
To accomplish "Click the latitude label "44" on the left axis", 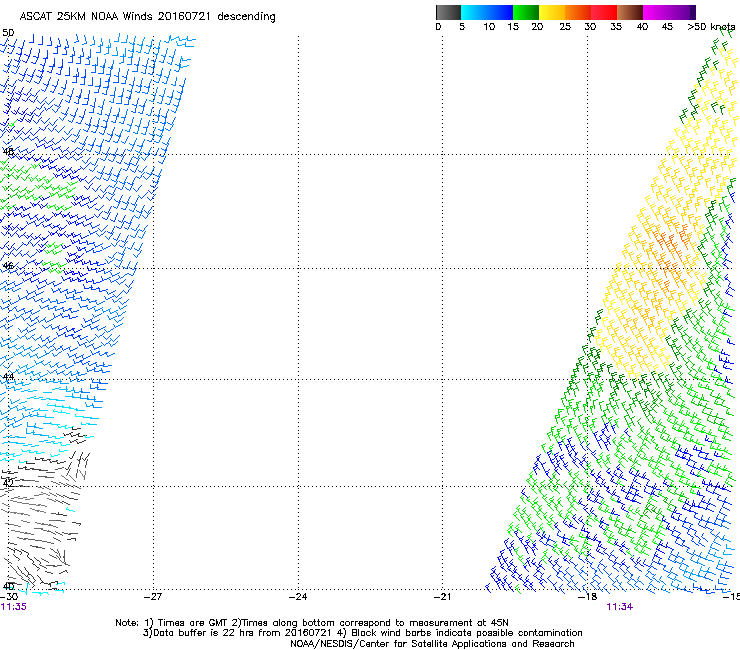I will click(x=8, y=377).
